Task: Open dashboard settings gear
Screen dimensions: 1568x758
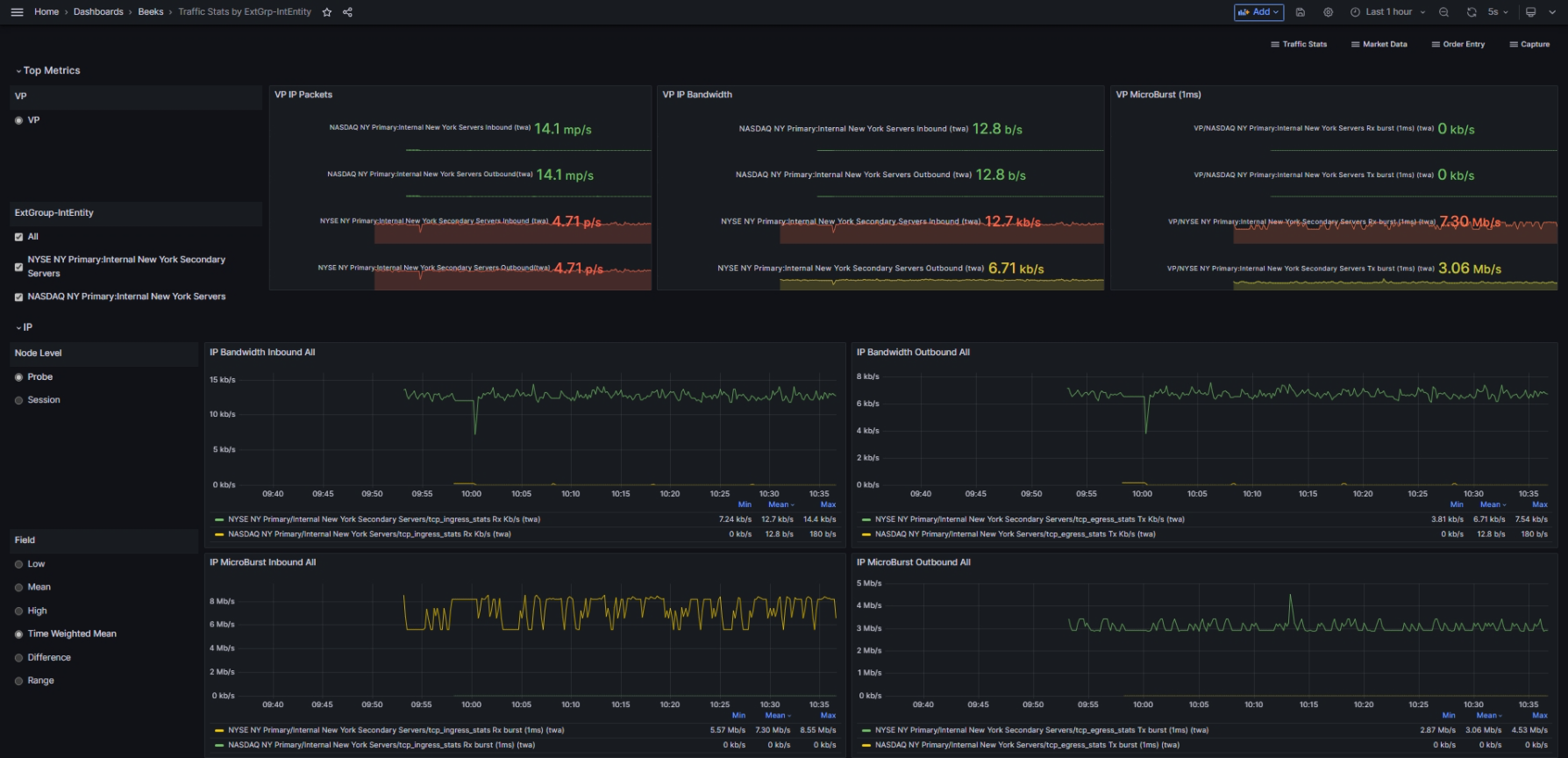Action: pos(1328,12)
